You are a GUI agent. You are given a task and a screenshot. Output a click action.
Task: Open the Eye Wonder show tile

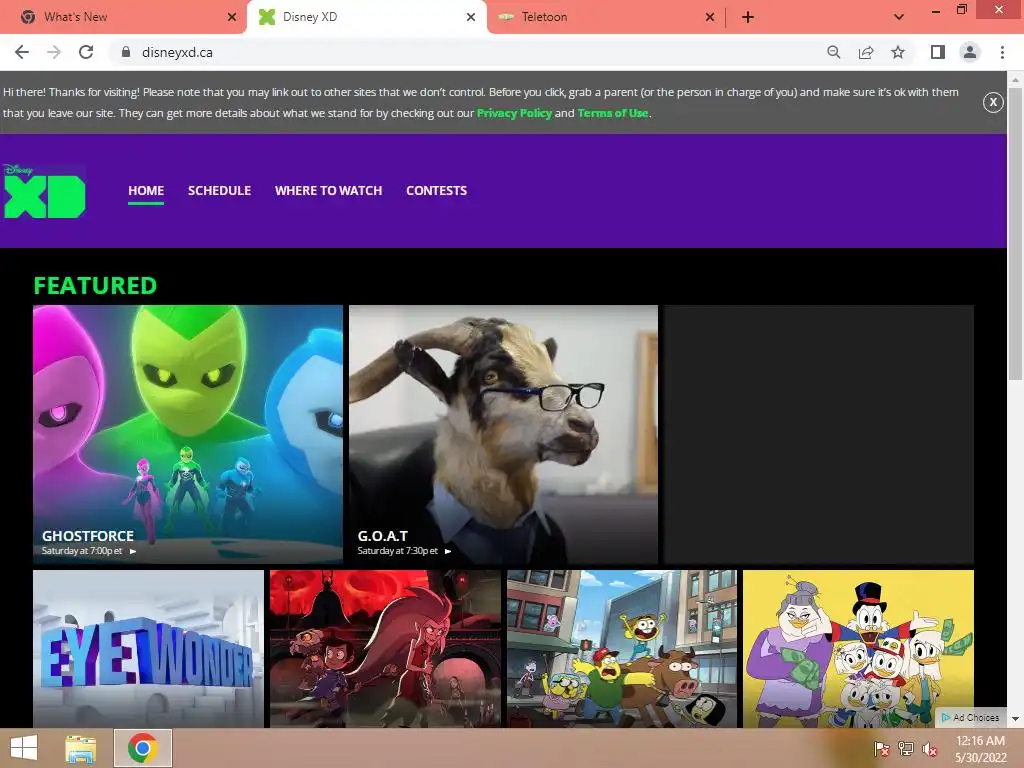pyautogui.click(x=148, y=648)
